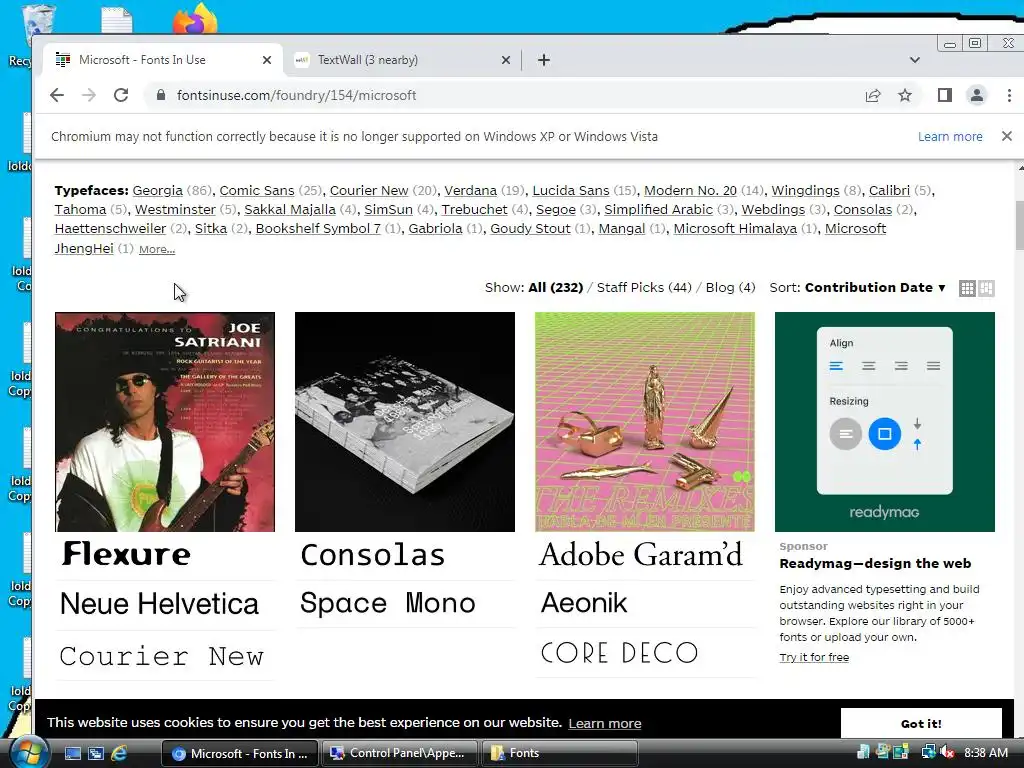This screenshot has height=768, width=1024.
Task: Open the tab search dropdown chevron
Action: coord(914,60)
